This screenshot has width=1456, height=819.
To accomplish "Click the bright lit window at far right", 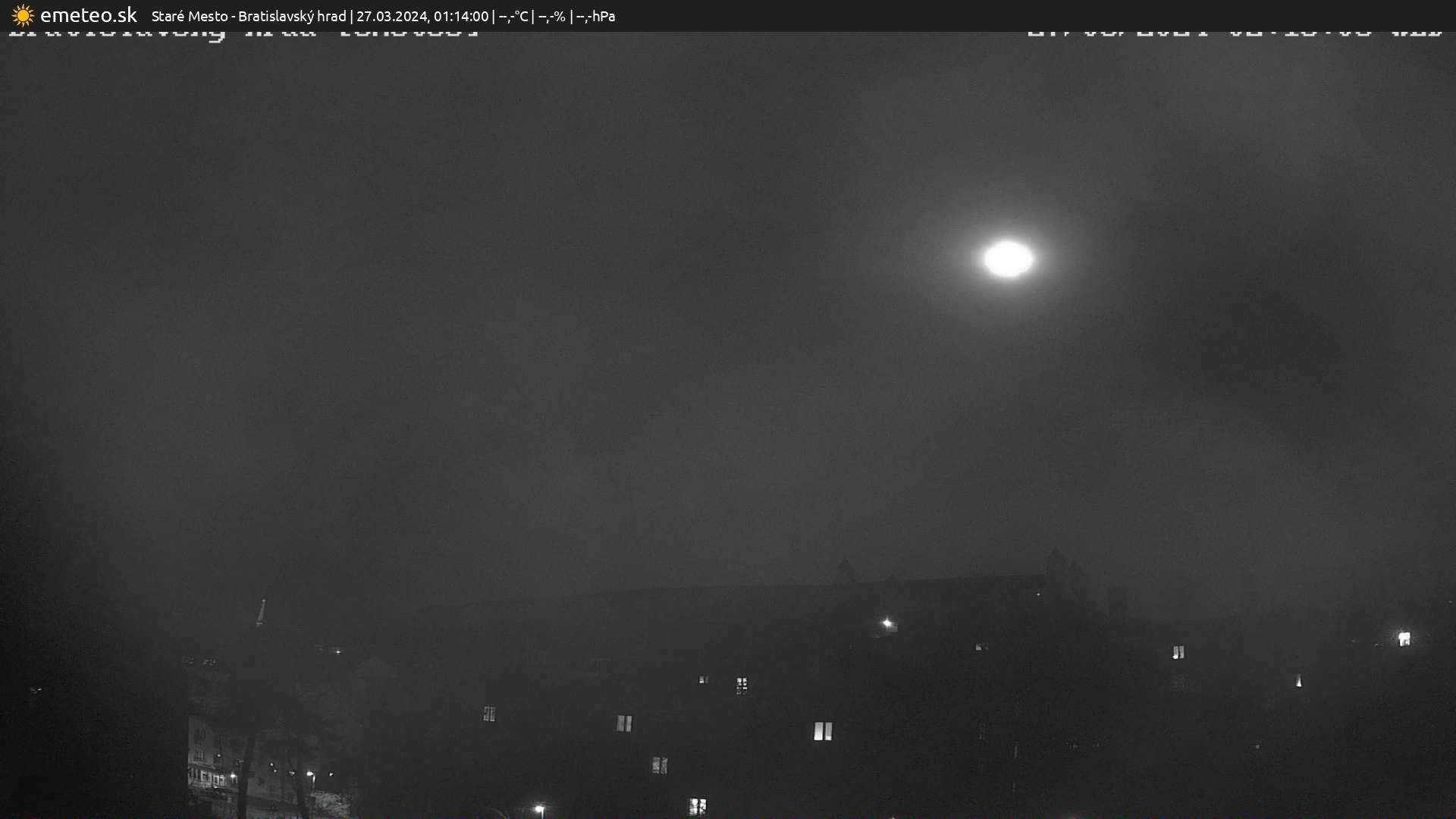I will tap(1404, 639).
